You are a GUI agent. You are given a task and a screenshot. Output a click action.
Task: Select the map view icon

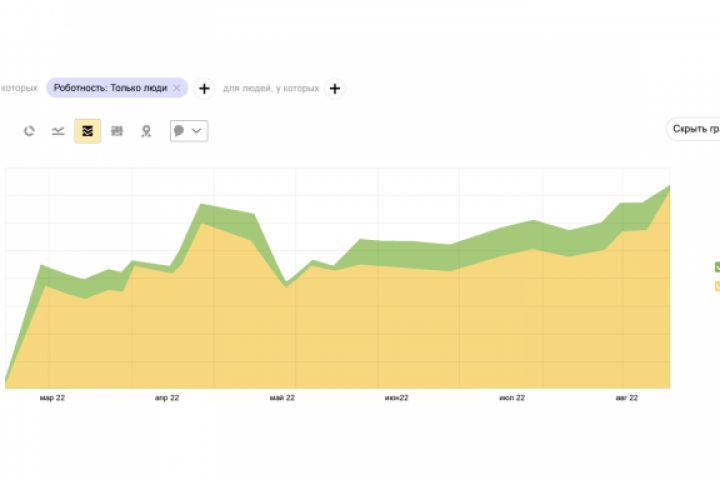tap(146, 131)
